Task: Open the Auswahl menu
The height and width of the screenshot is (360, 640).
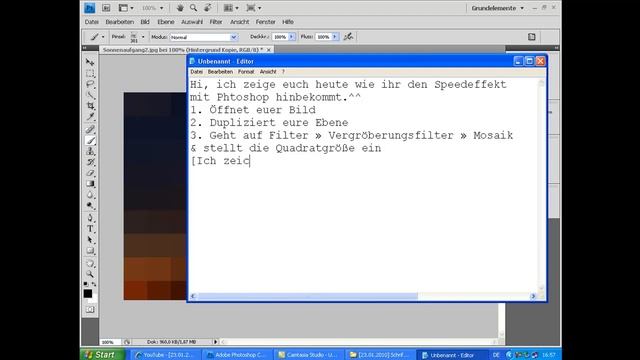Action: click(x=192, y=22)
